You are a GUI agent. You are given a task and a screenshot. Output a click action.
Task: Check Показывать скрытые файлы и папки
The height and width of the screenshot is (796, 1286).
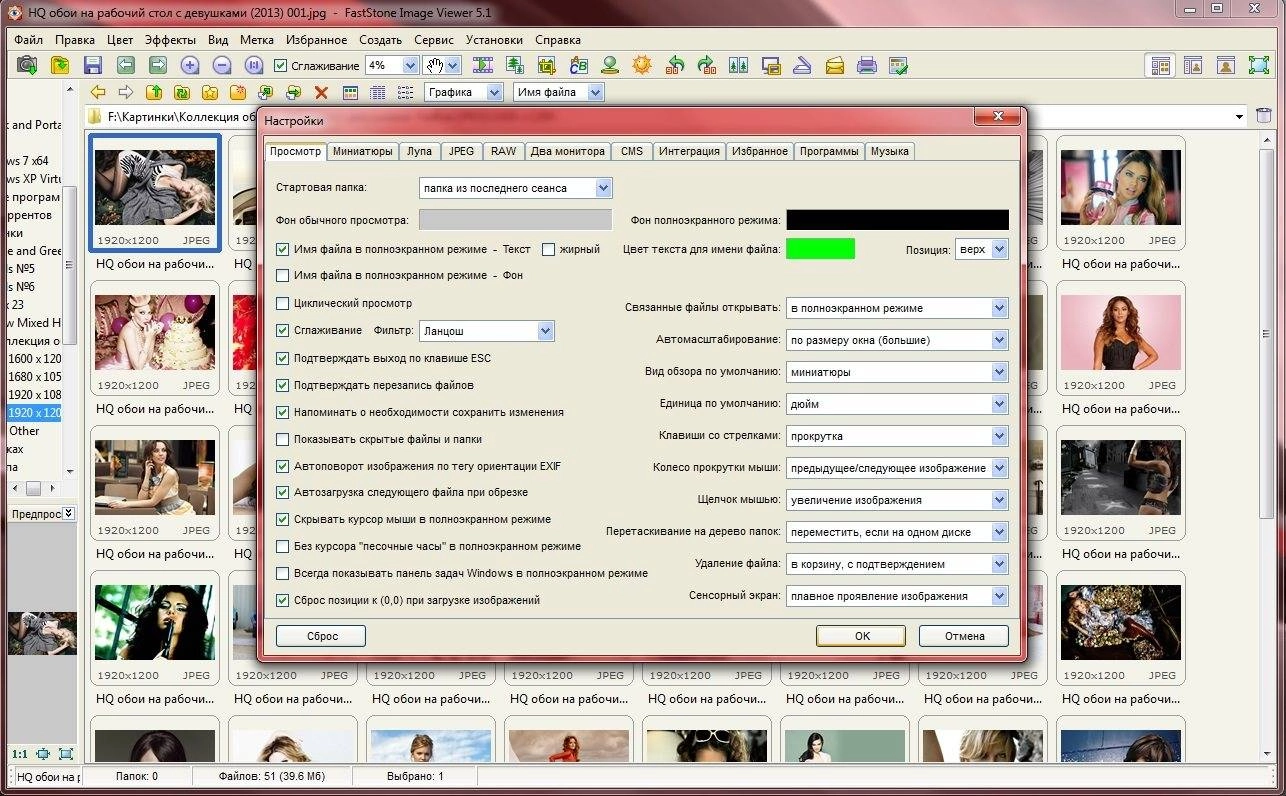tap(282, 439)
